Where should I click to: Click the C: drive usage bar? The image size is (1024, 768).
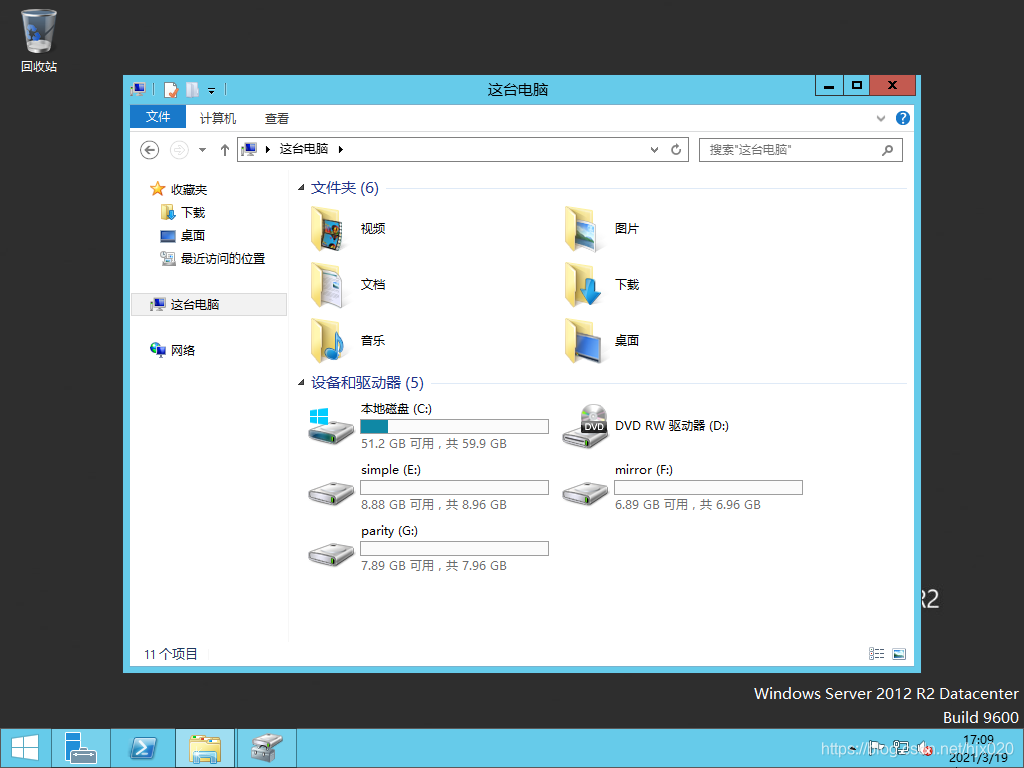coord(455,426)
